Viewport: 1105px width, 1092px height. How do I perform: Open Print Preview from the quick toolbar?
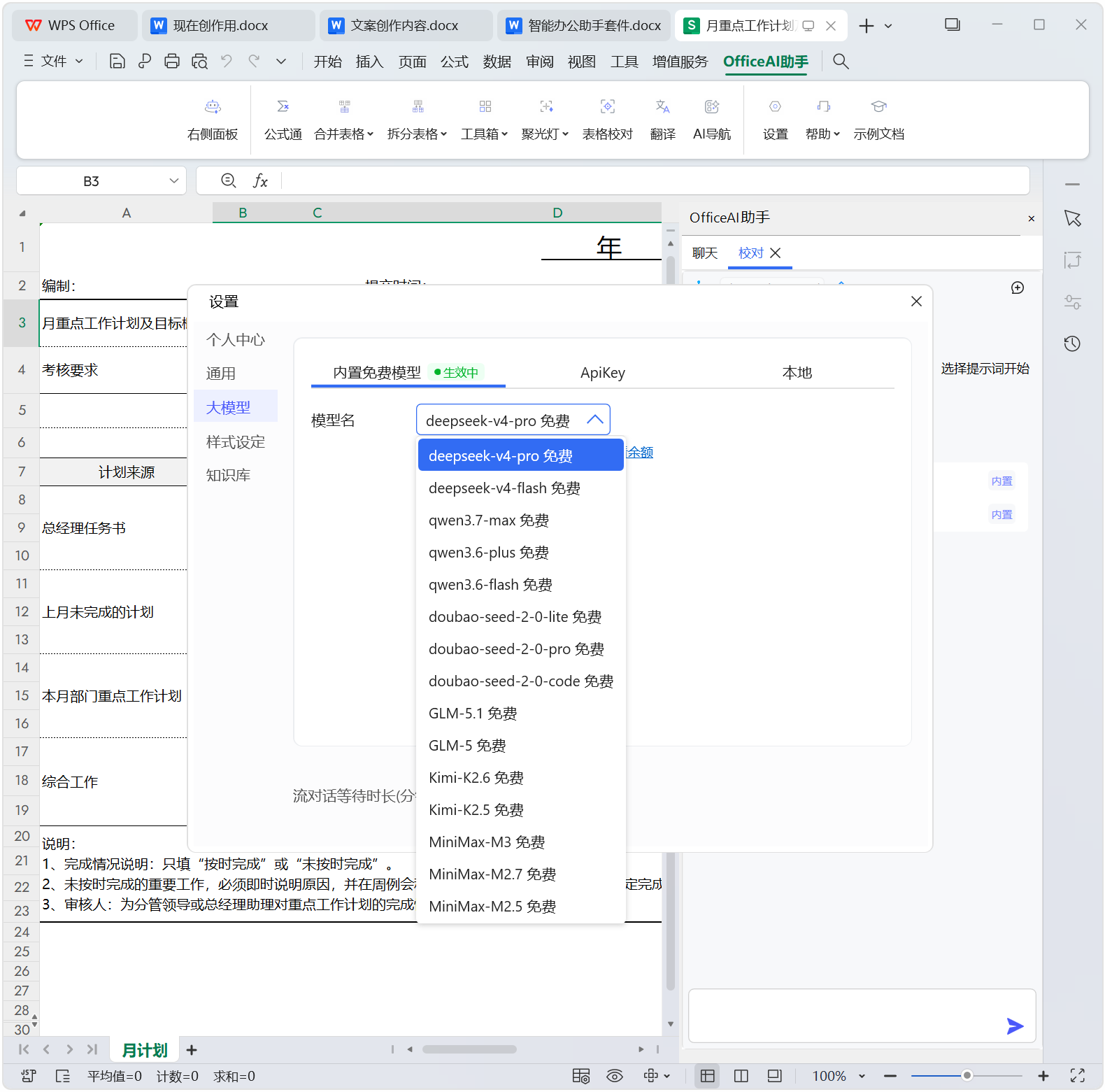199,62
